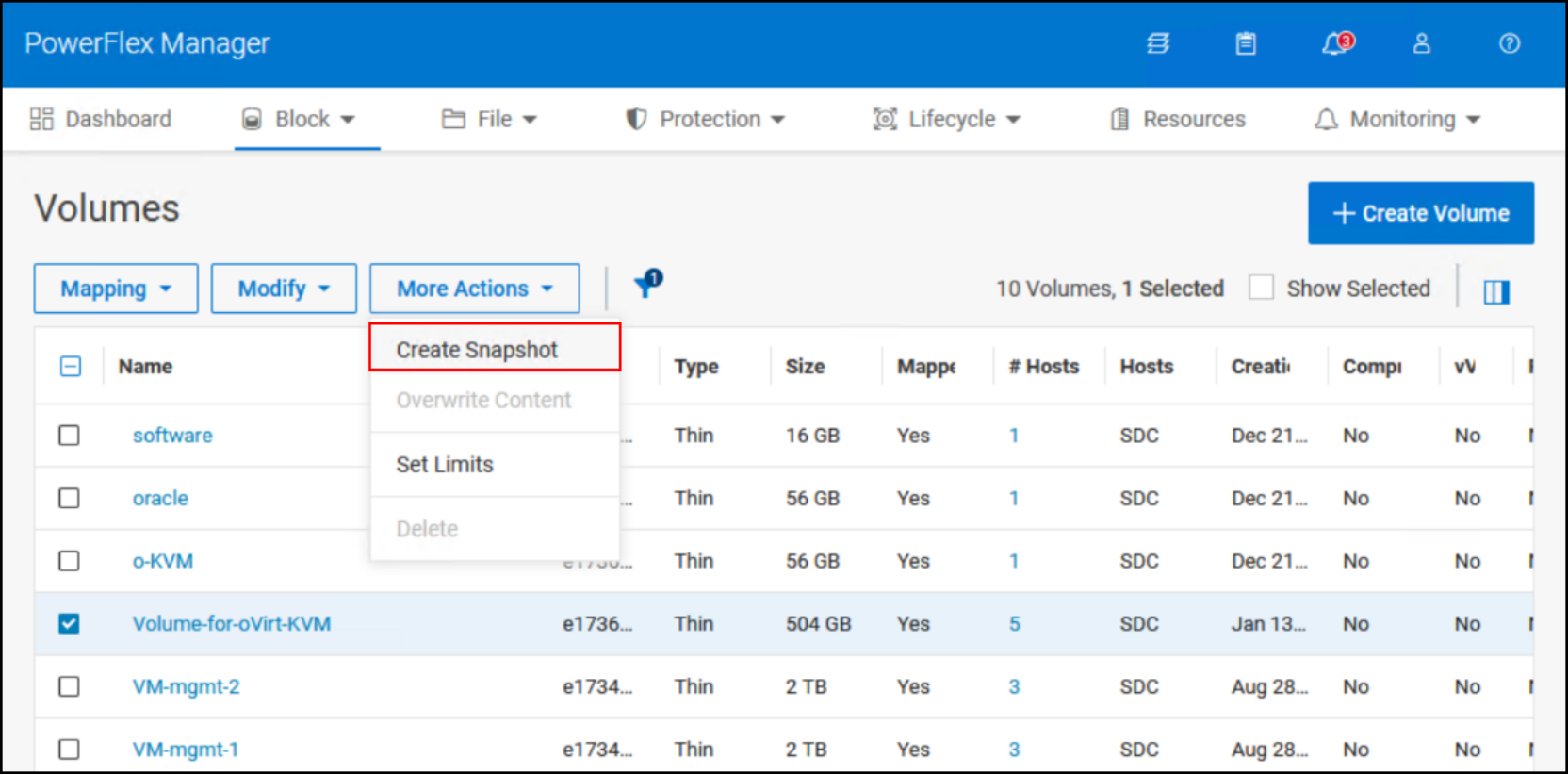Click the Jan 13 creation date cell
Image resolution: width=1568 pixels, height=775 pixels.
pos(1269,623)
